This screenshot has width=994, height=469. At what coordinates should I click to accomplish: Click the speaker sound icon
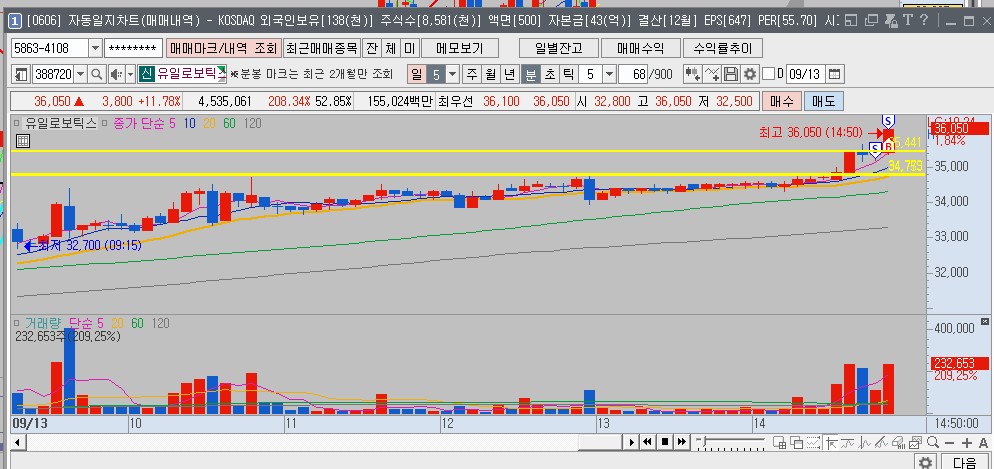click(116, 74)
